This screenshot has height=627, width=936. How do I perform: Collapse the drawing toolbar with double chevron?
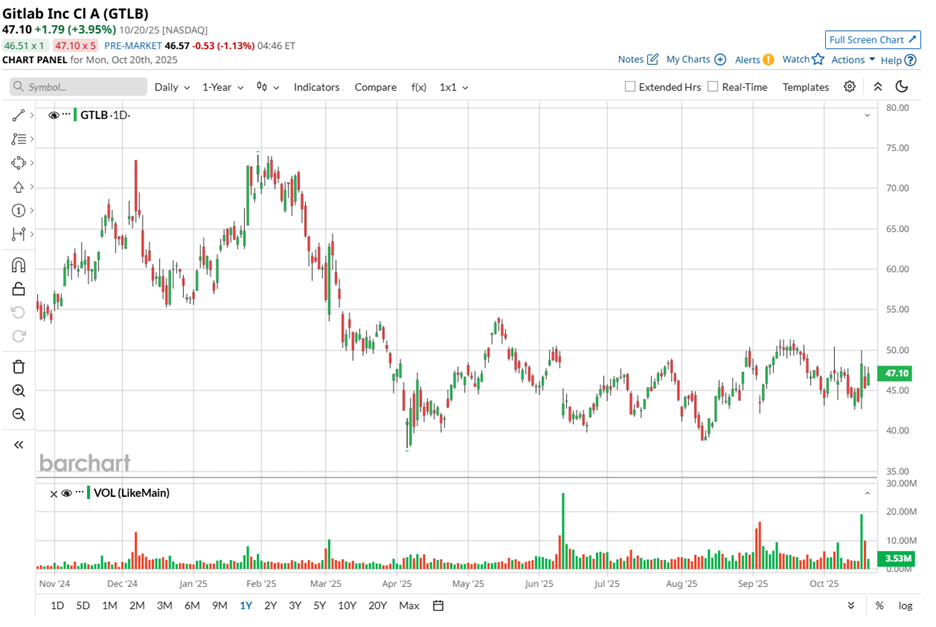(19, 444)
